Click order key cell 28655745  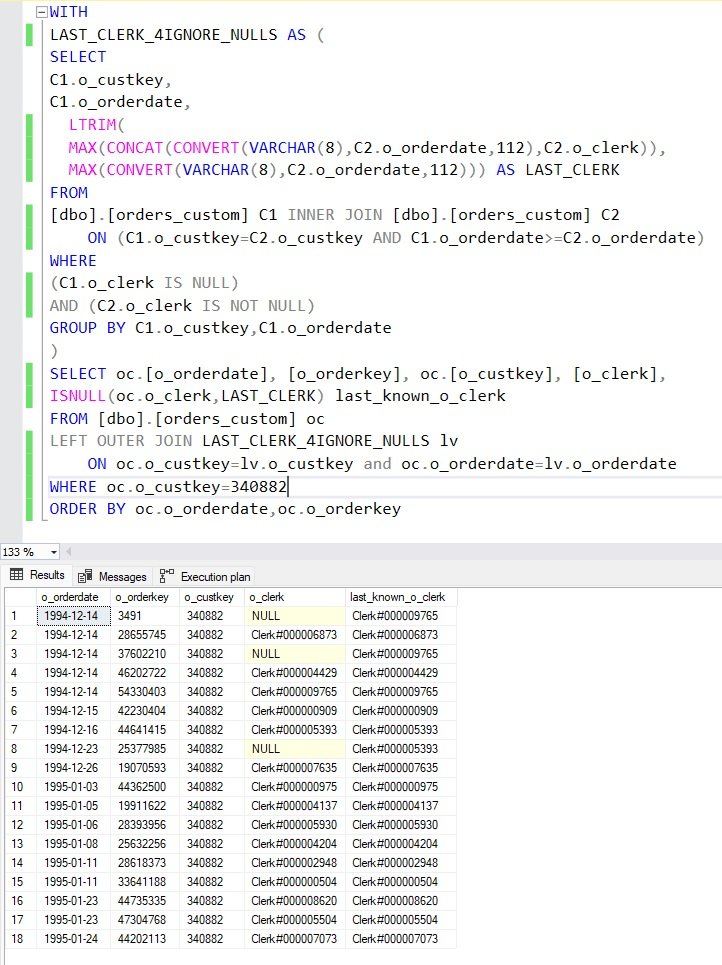(145, 635)
